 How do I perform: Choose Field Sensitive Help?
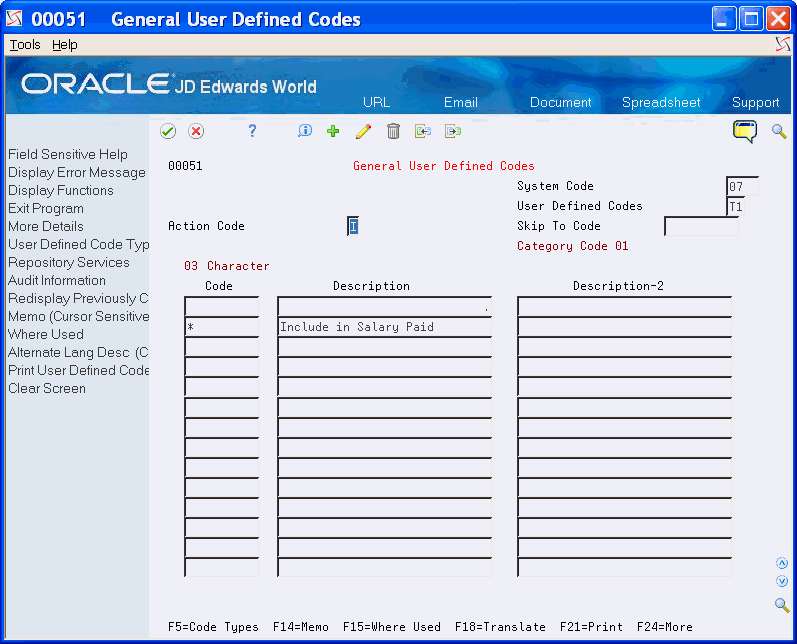pos(68,155)
